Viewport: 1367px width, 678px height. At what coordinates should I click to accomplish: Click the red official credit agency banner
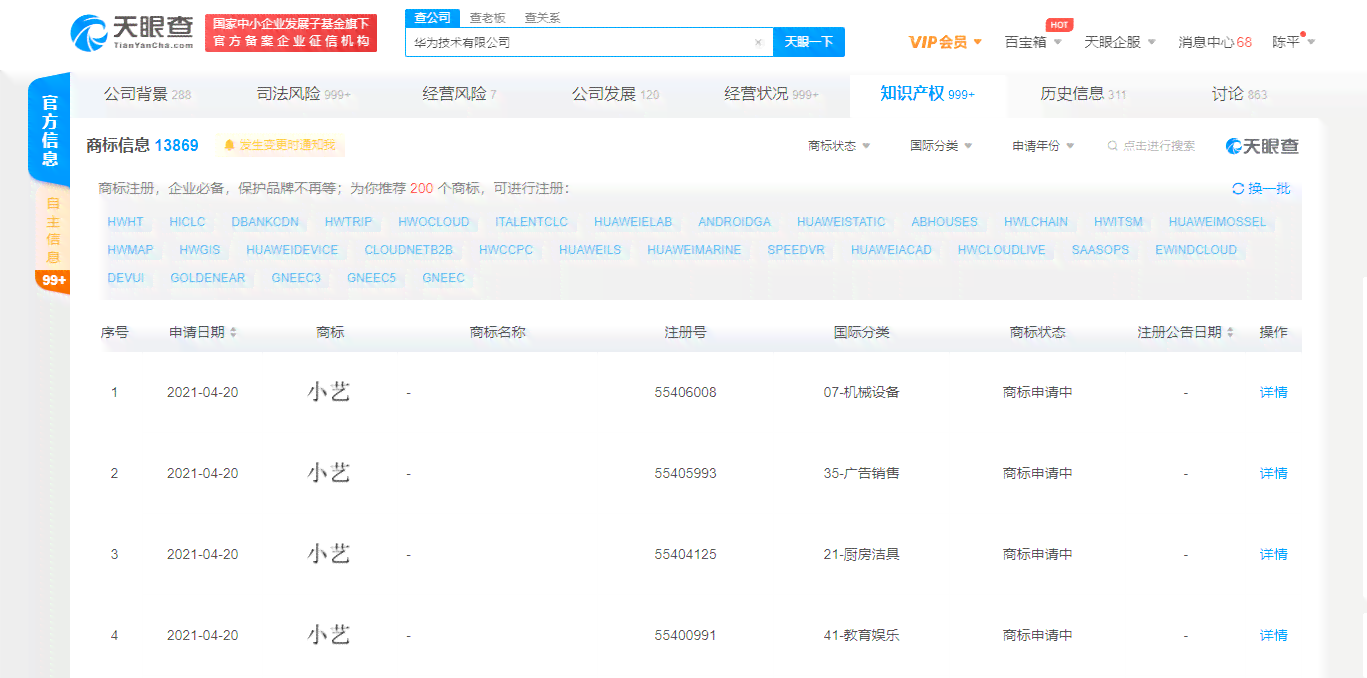[x=291, y=33]
